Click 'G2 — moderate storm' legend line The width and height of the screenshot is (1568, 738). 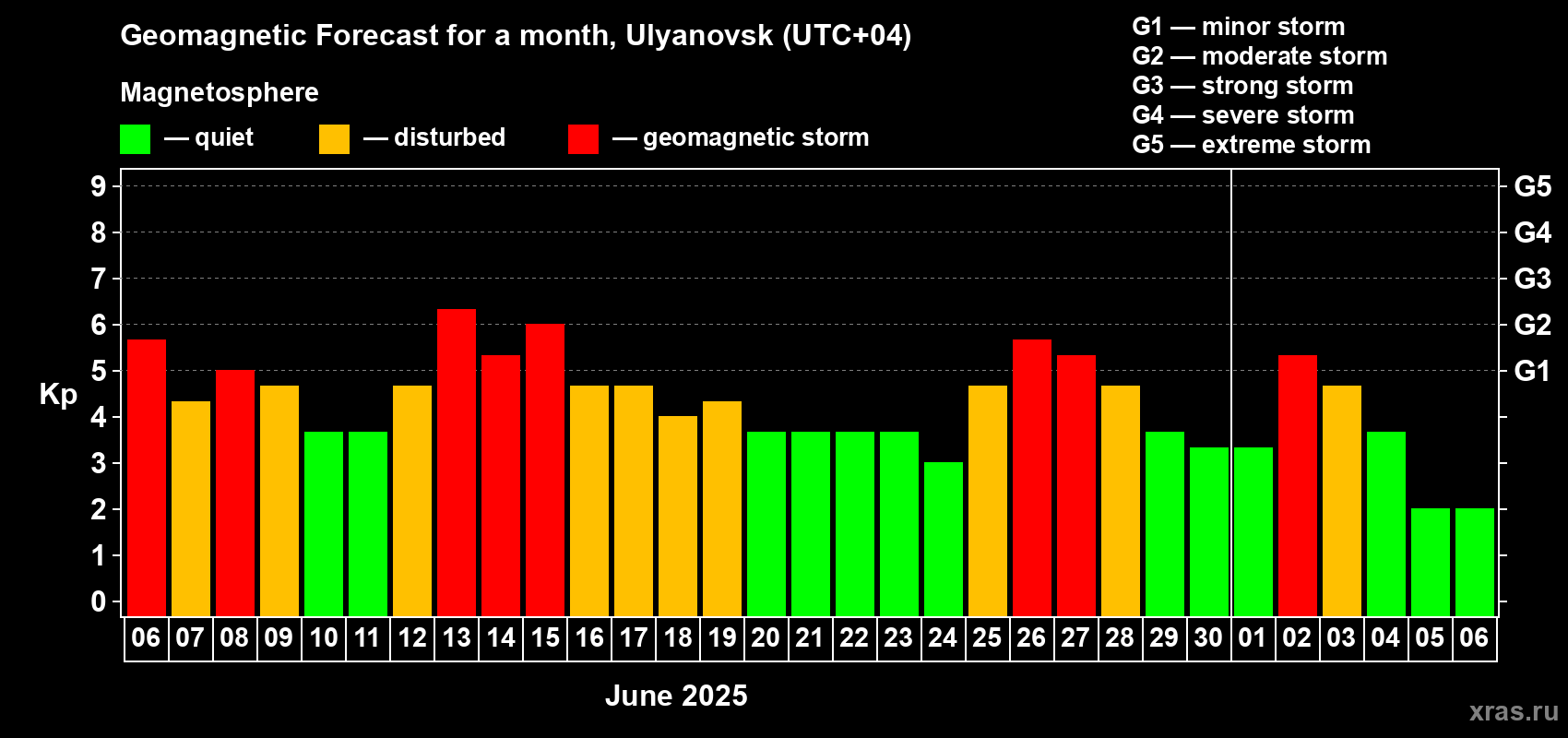tap(1260, 56)
